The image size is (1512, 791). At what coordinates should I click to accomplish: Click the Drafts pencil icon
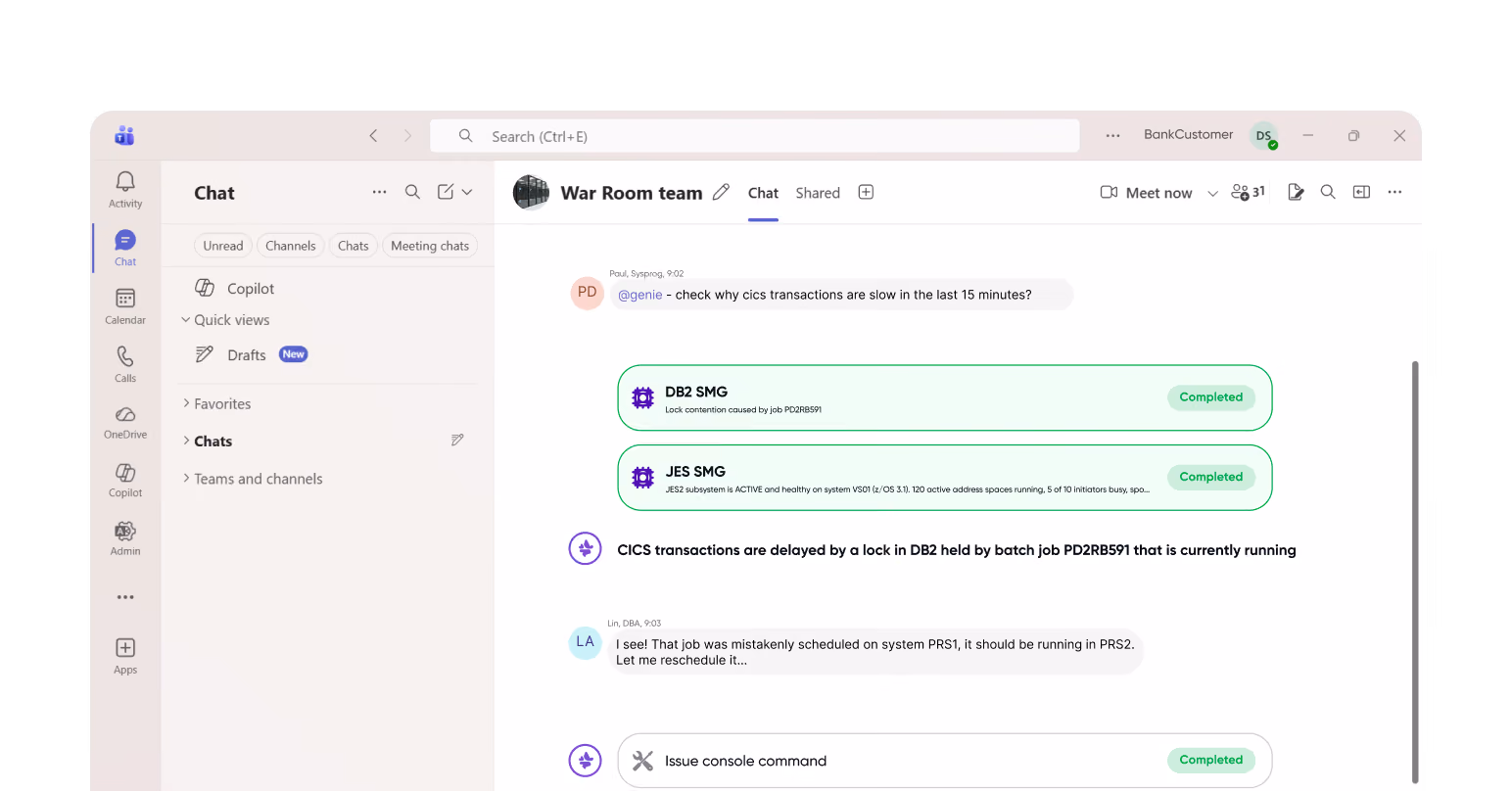point(205,354)
